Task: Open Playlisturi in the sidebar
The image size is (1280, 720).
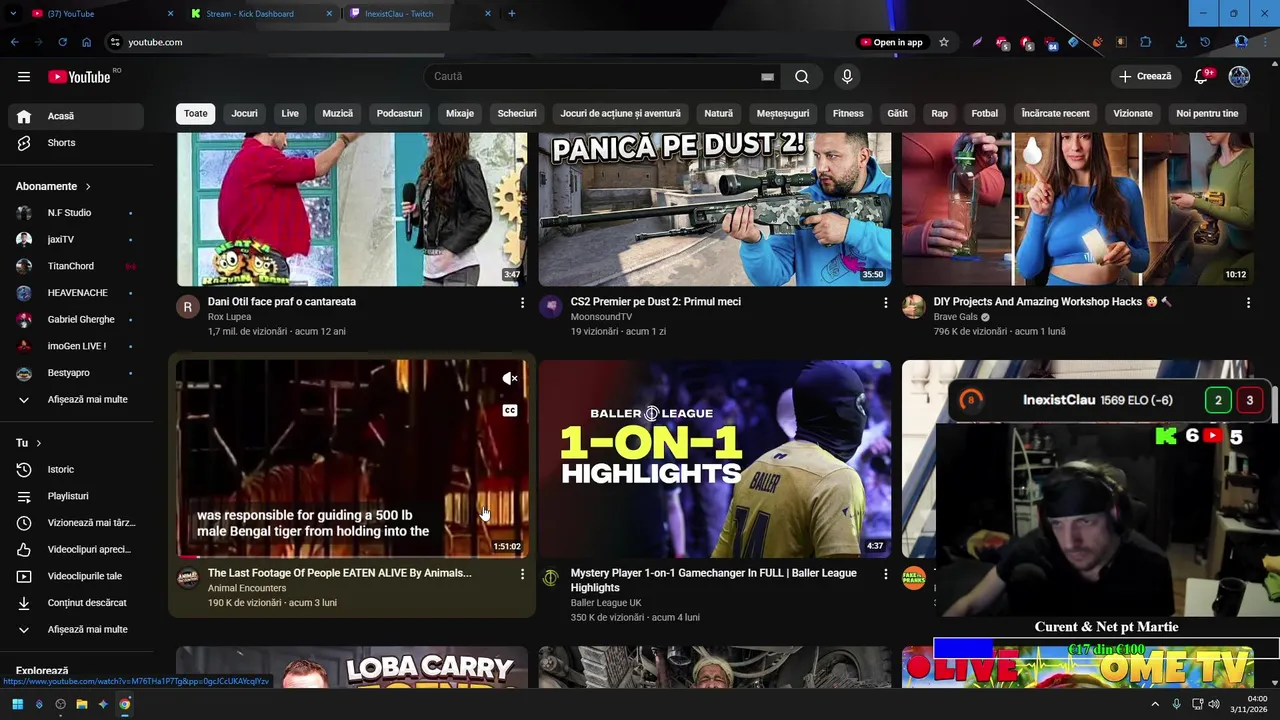Action: click(76, 496)
